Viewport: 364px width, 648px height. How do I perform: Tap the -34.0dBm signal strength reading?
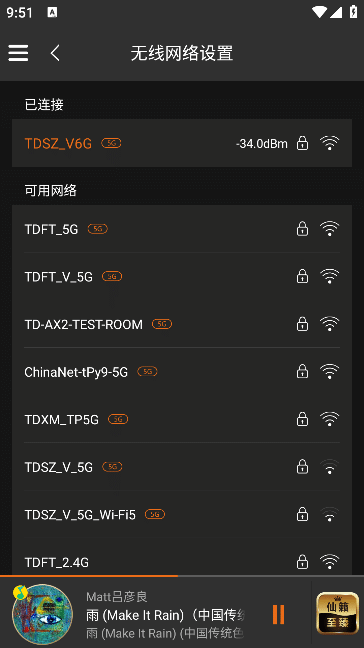pyautogui.click(x=262, y=144)
